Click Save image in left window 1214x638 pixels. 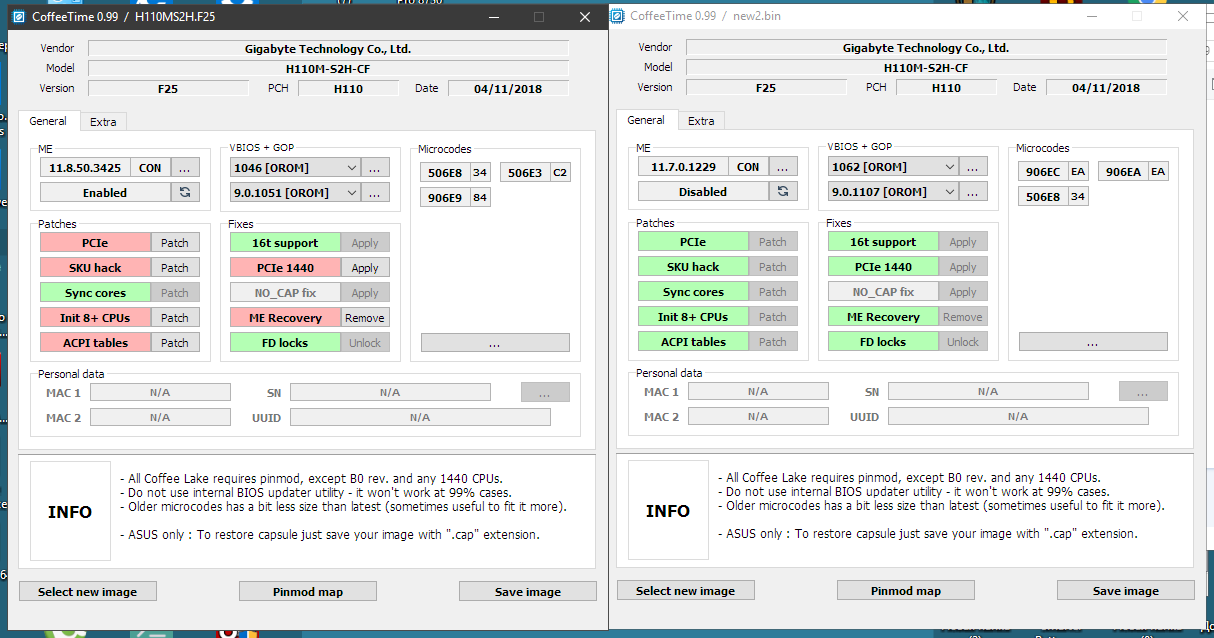[527, 592]
